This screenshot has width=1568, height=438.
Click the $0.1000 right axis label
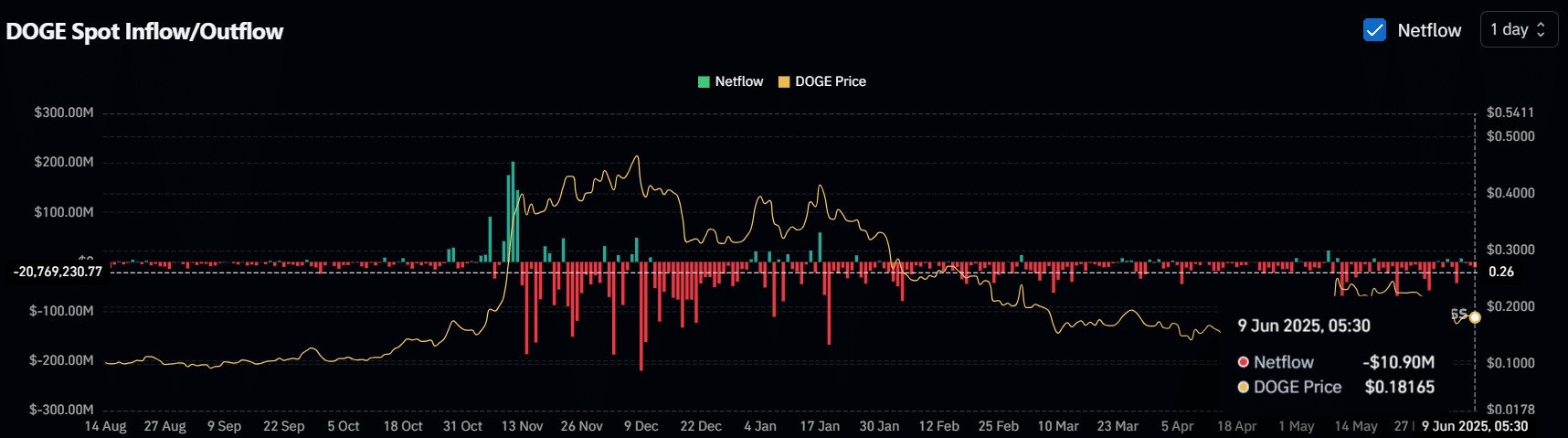tap(1510, 363)
